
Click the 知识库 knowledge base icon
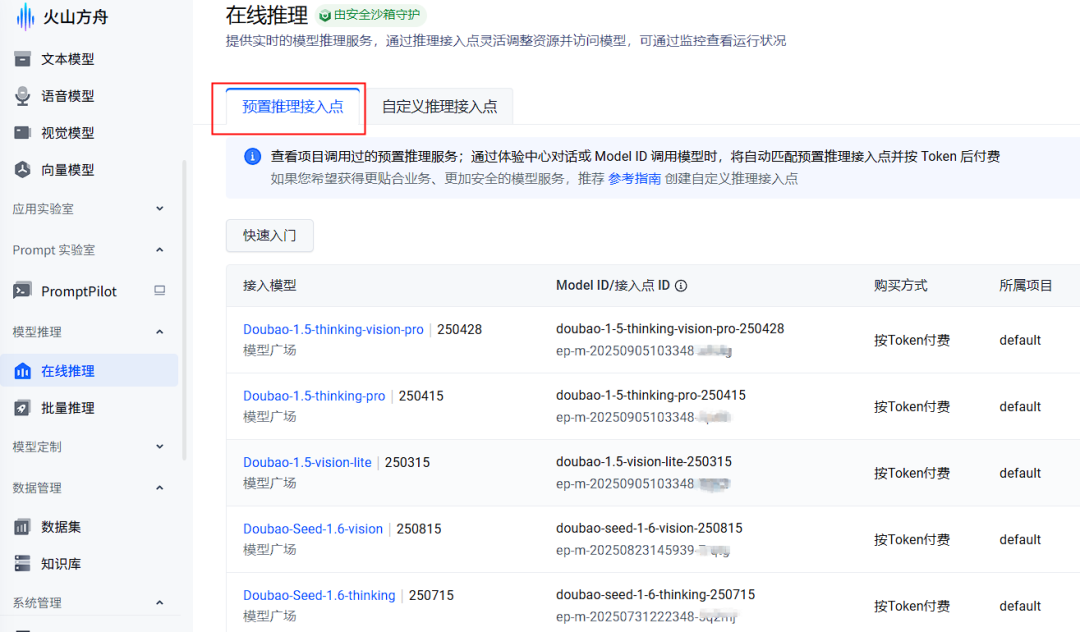(22, 564)
